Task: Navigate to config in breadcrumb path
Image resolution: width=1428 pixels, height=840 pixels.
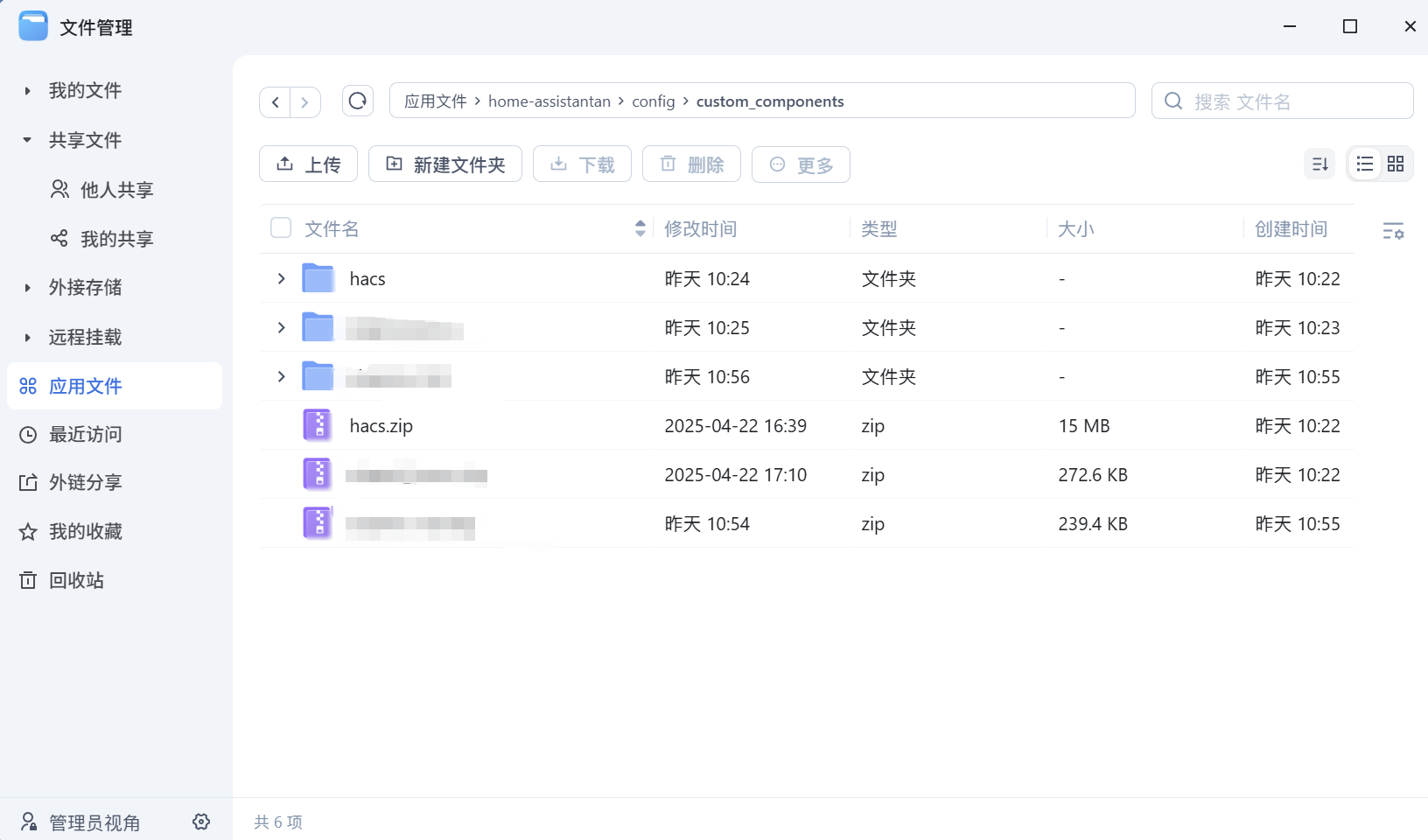Action: click(x=653, y=101)
